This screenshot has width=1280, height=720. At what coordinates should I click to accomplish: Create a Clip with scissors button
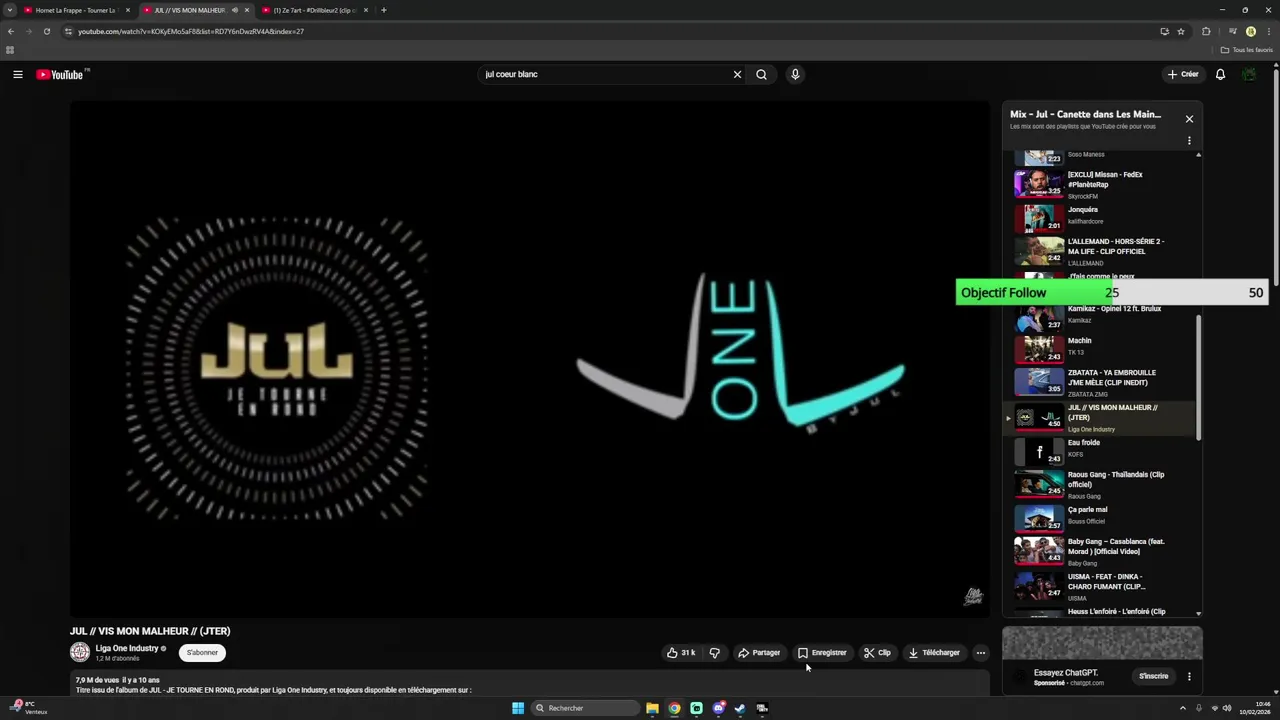877,653
